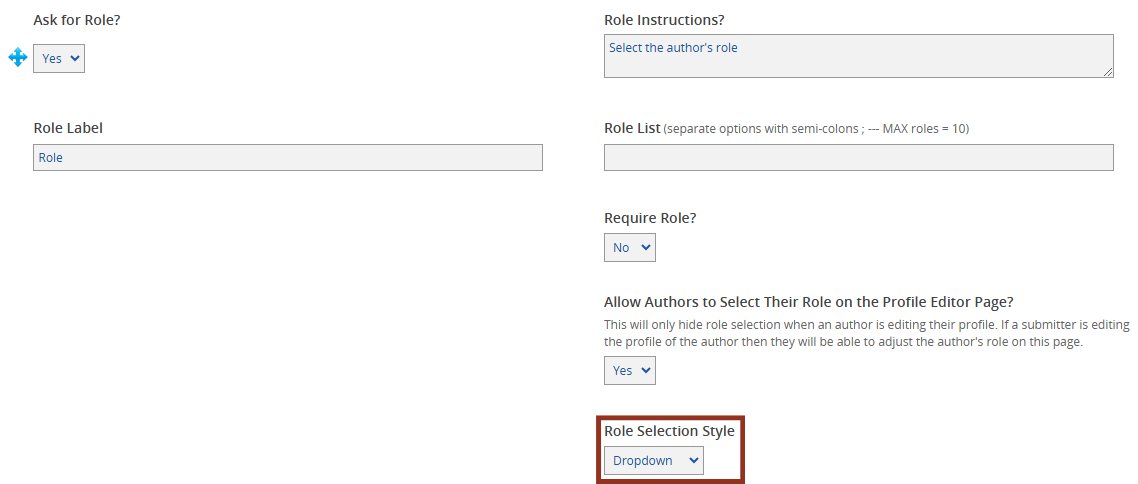Click the "Role Label" heading text
Screen dimensions: 1138x484
click(68, 128)
